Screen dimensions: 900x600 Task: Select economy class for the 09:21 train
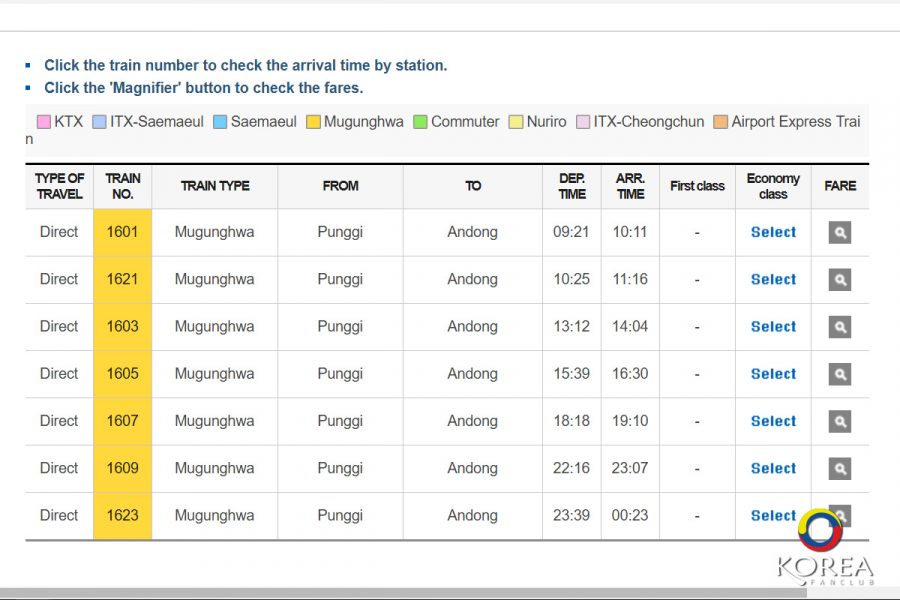(x=773, y=232)
